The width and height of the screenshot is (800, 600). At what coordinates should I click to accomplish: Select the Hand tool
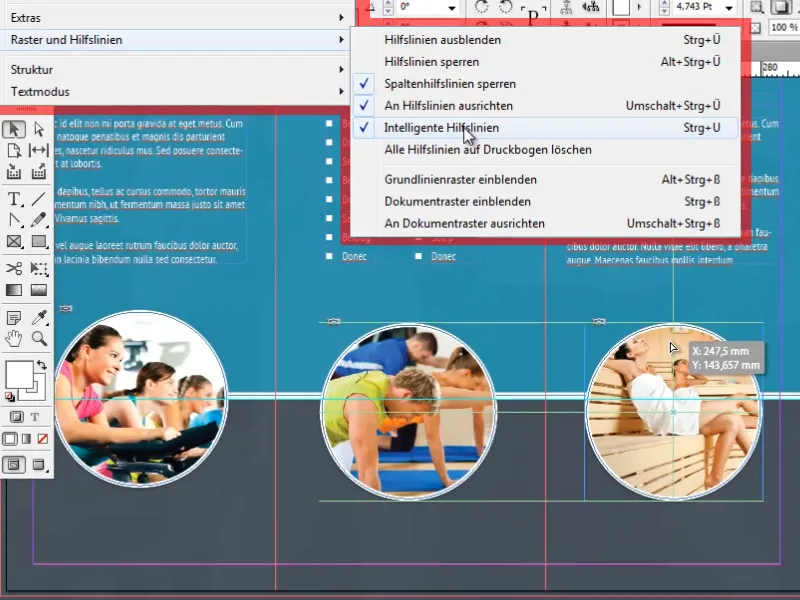tap(14, 338)
